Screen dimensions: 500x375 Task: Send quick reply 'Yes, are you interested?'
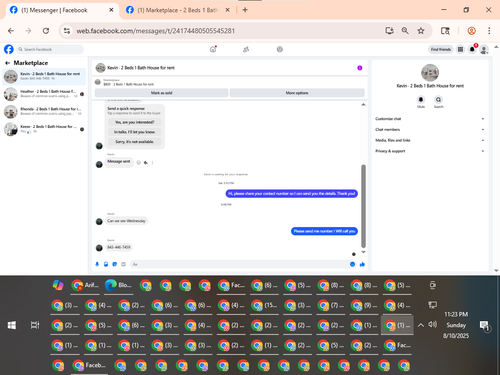[x=134, y=122]
